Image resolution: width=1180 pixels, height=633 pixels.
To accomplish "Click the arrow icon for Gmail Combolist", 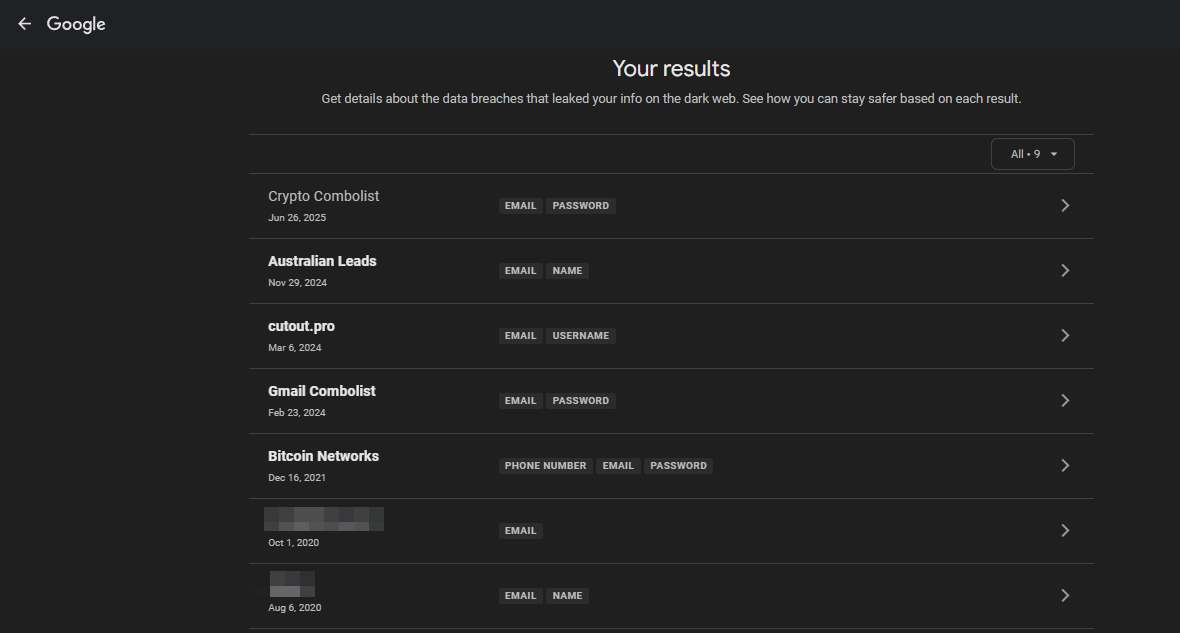I will tap(1065, 401).
